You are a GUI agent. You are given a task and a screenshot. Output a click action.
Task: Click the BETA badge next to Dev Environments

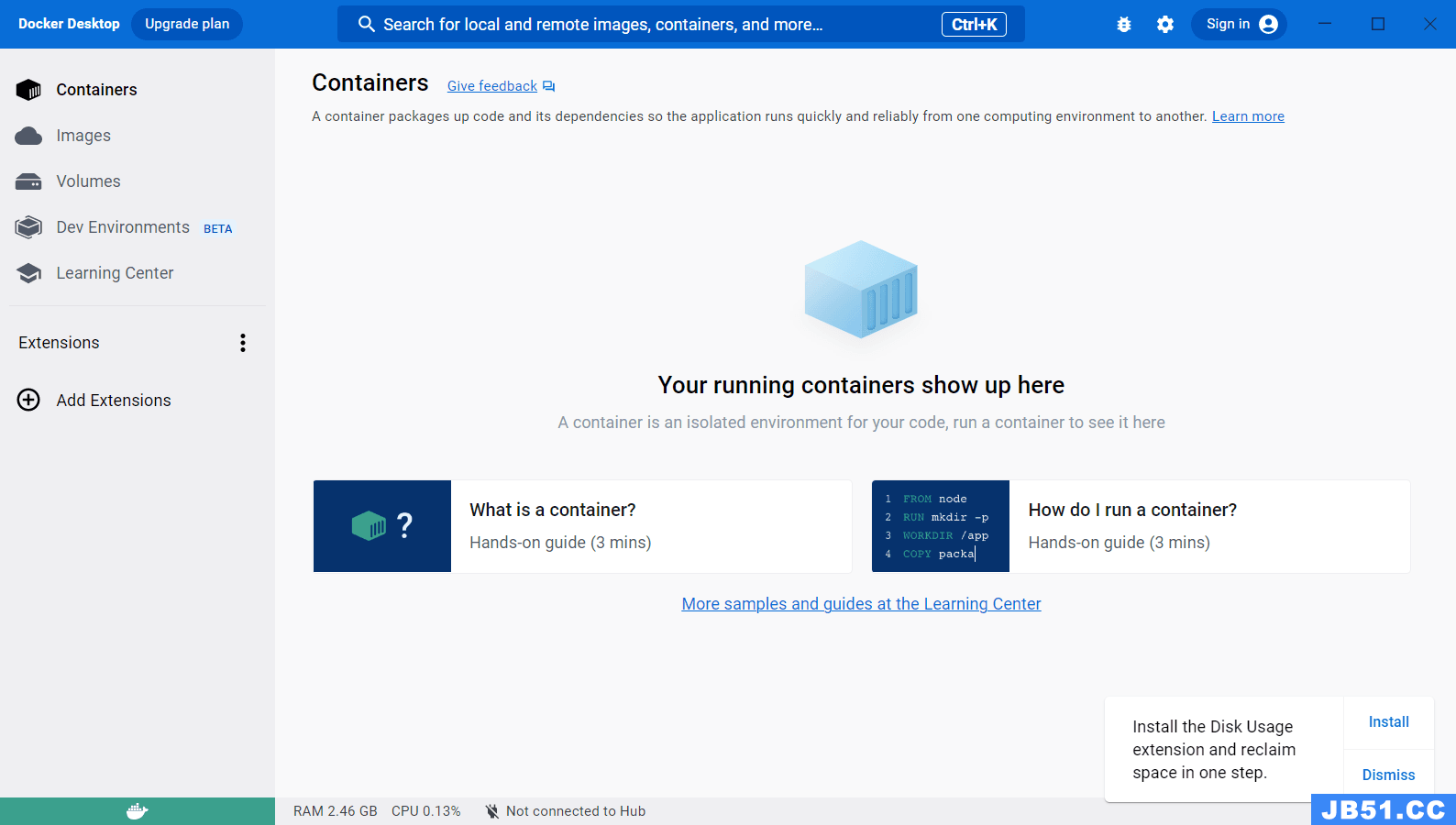pyautogui.click(x=218, y=229)
